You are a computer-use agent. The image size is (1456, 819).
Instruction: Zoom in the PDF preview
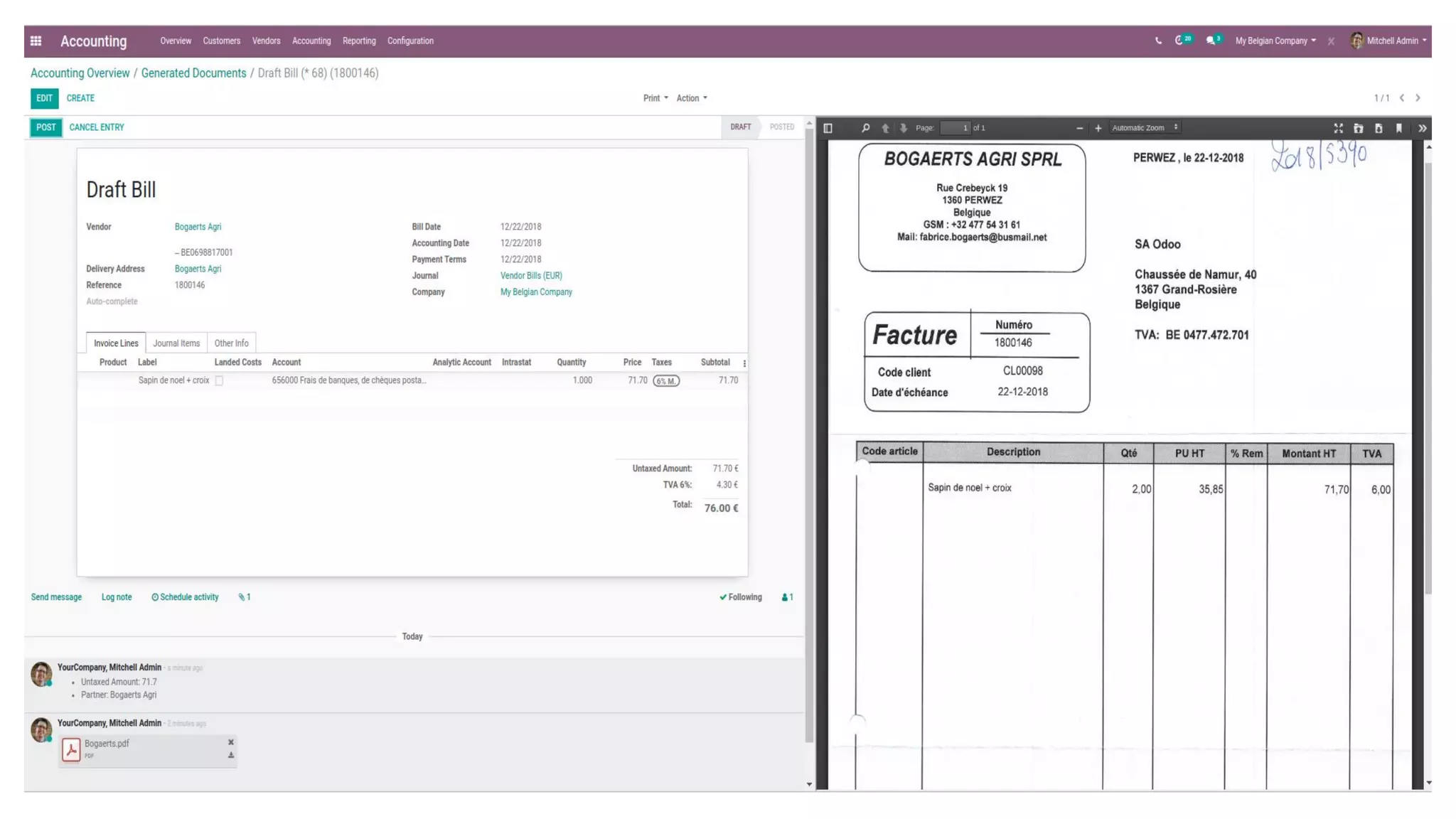[1098, 128]
